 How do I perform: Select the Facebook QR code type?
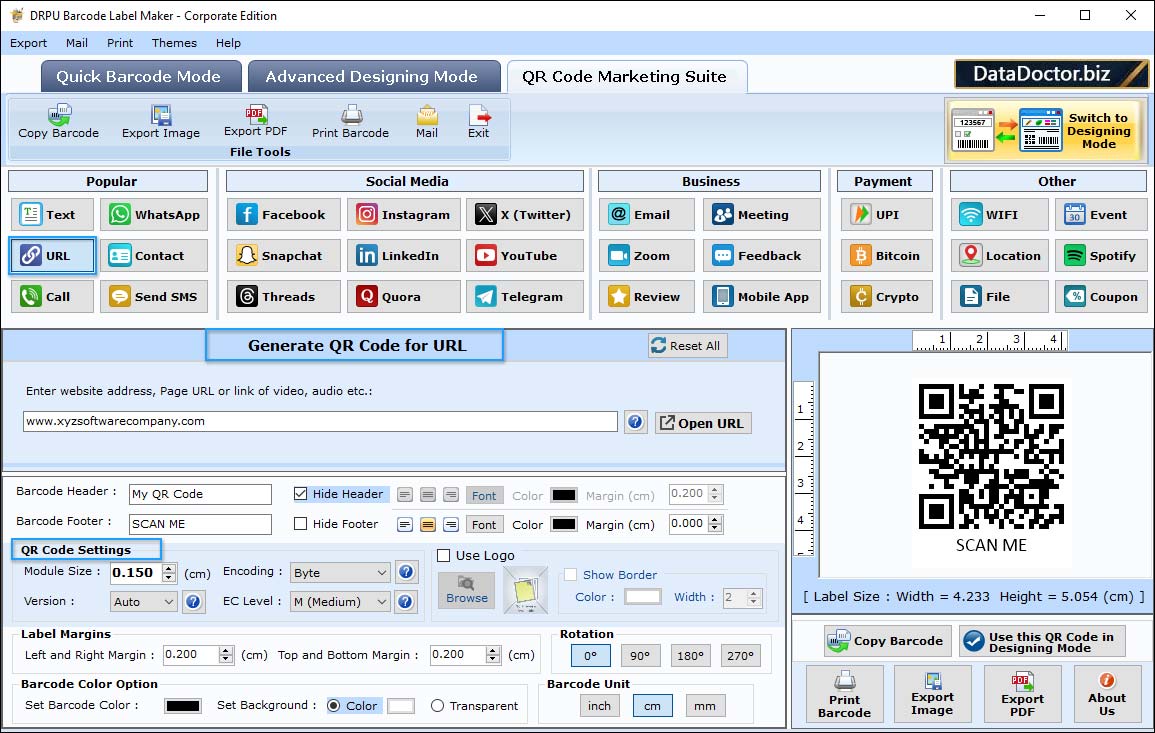[x=284, y=214]
